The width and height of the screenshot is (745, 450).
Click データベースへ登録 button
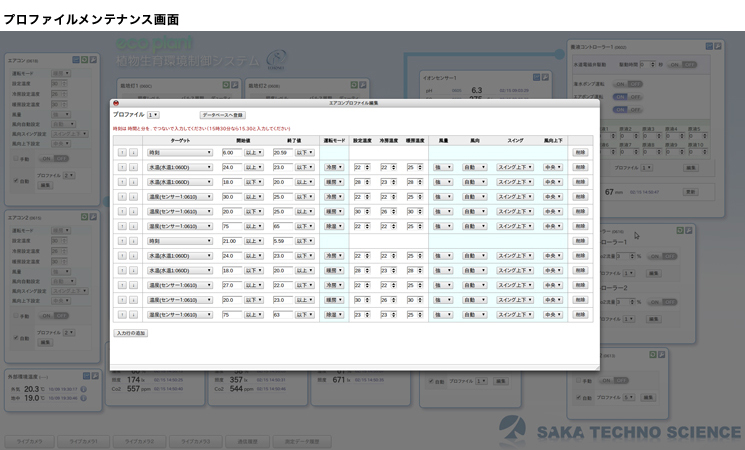point(223,115)
